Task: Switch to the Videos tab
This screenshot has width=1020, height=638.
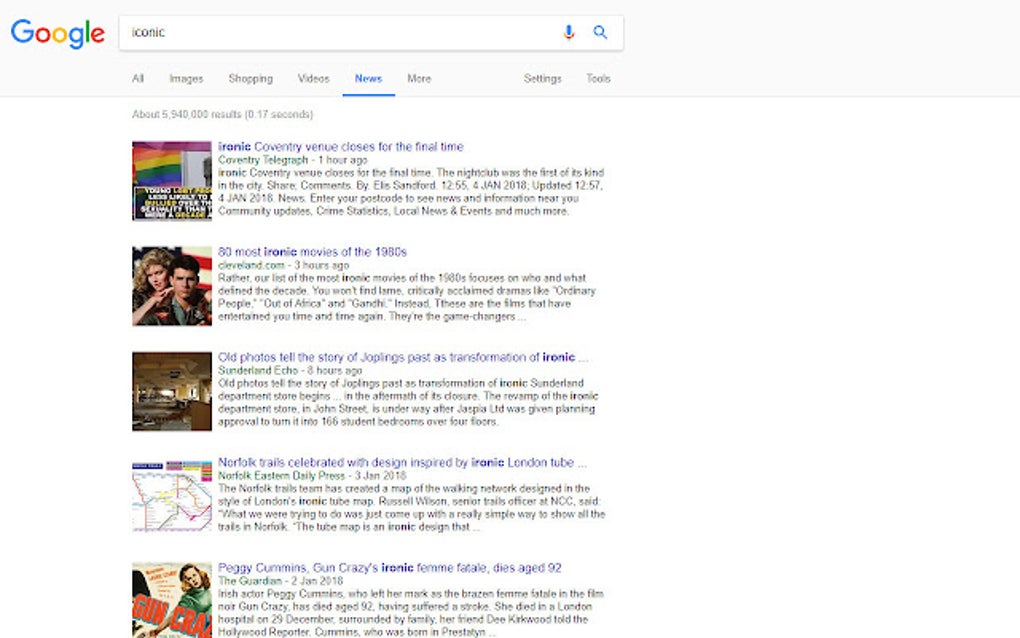Action: click(x=313, y=78)
